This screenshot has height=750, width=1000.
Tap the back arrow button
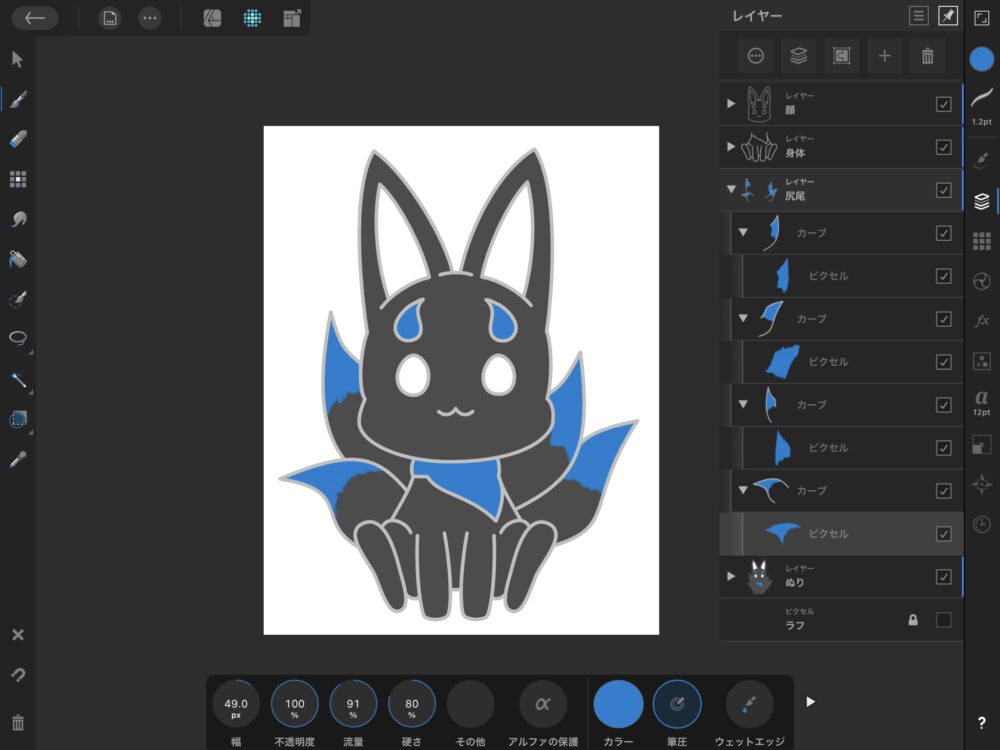(34, 18)
